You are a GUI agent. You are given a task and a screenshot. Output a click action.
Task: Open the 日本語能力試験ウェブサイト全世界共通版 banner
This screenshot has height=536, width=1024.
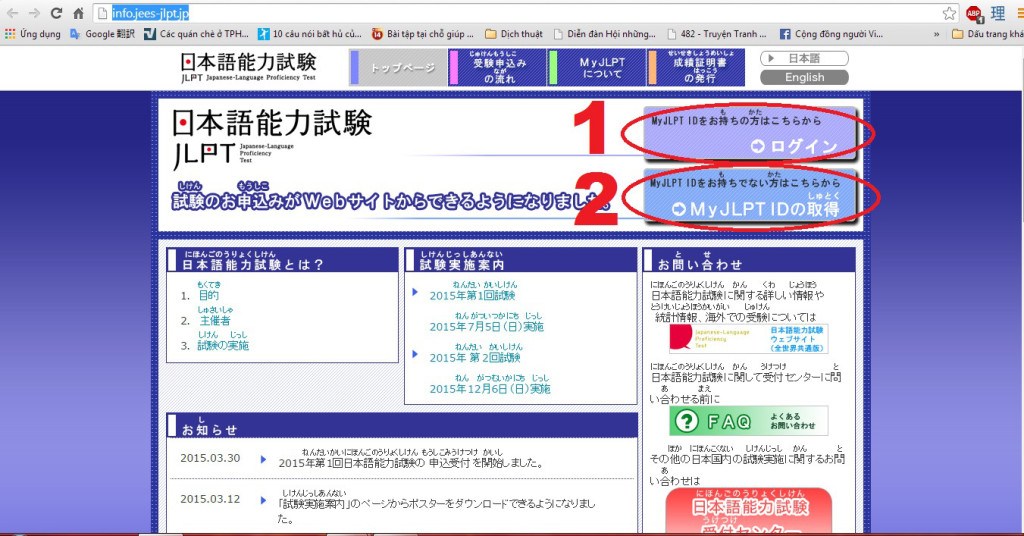[748, 339]
